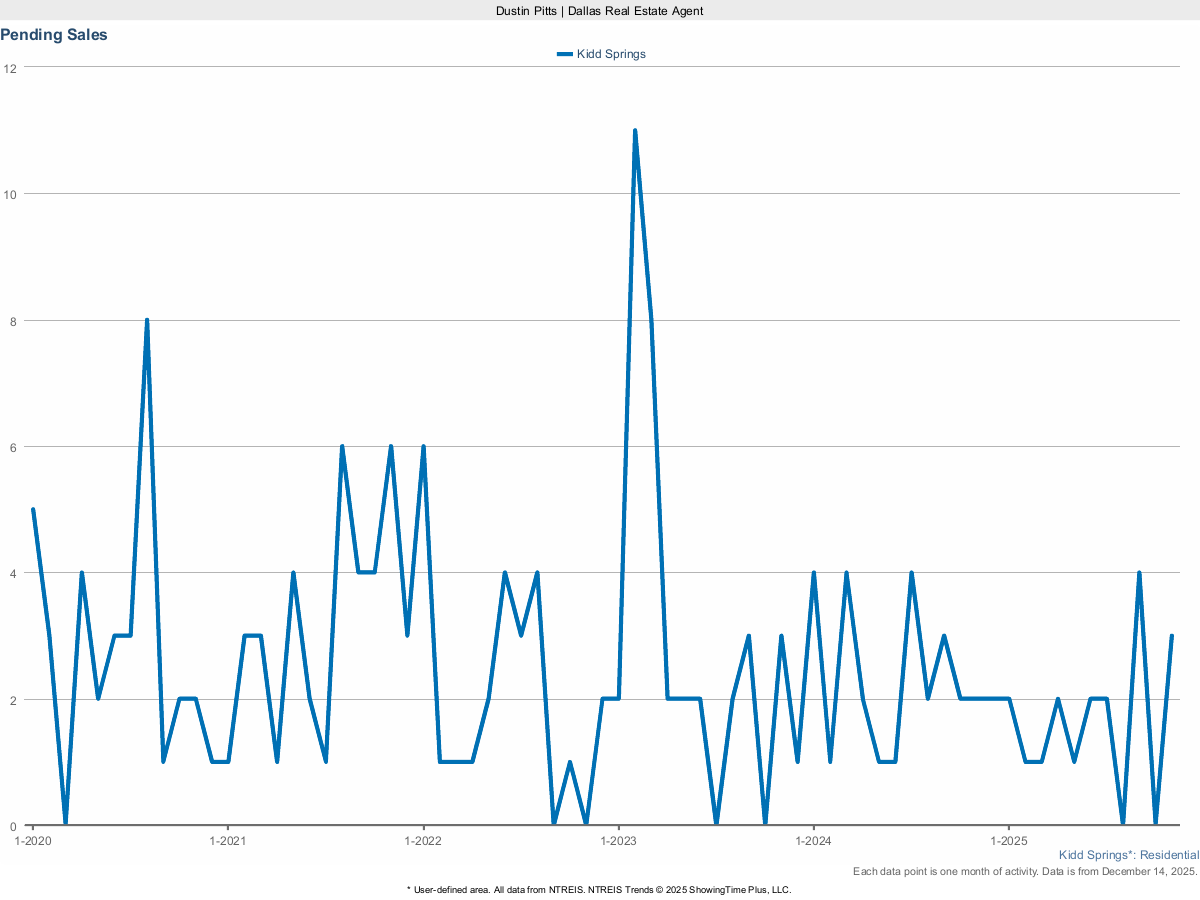Click the Pending Sales chart title
The image size is (1200, 900).
tap(54, 35)
